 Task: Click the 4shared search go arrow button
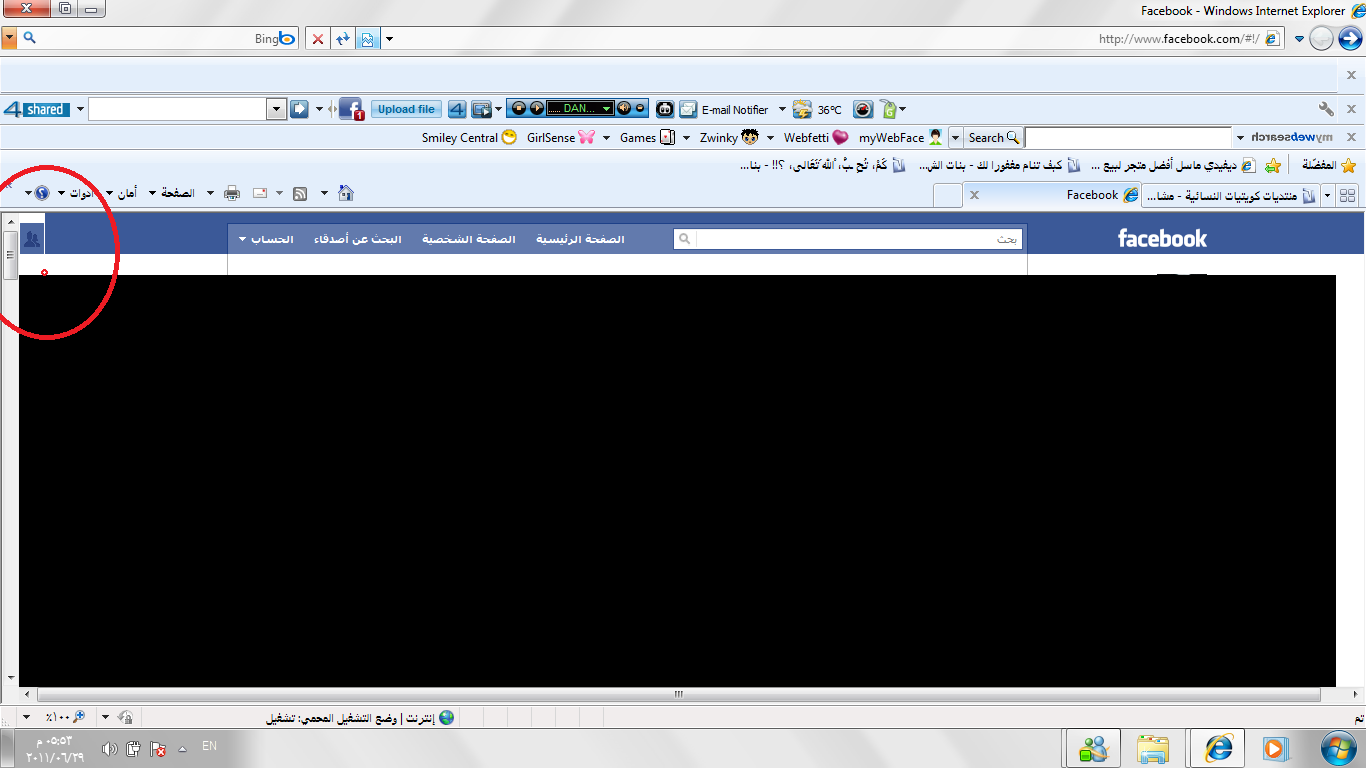click(299, 109)
